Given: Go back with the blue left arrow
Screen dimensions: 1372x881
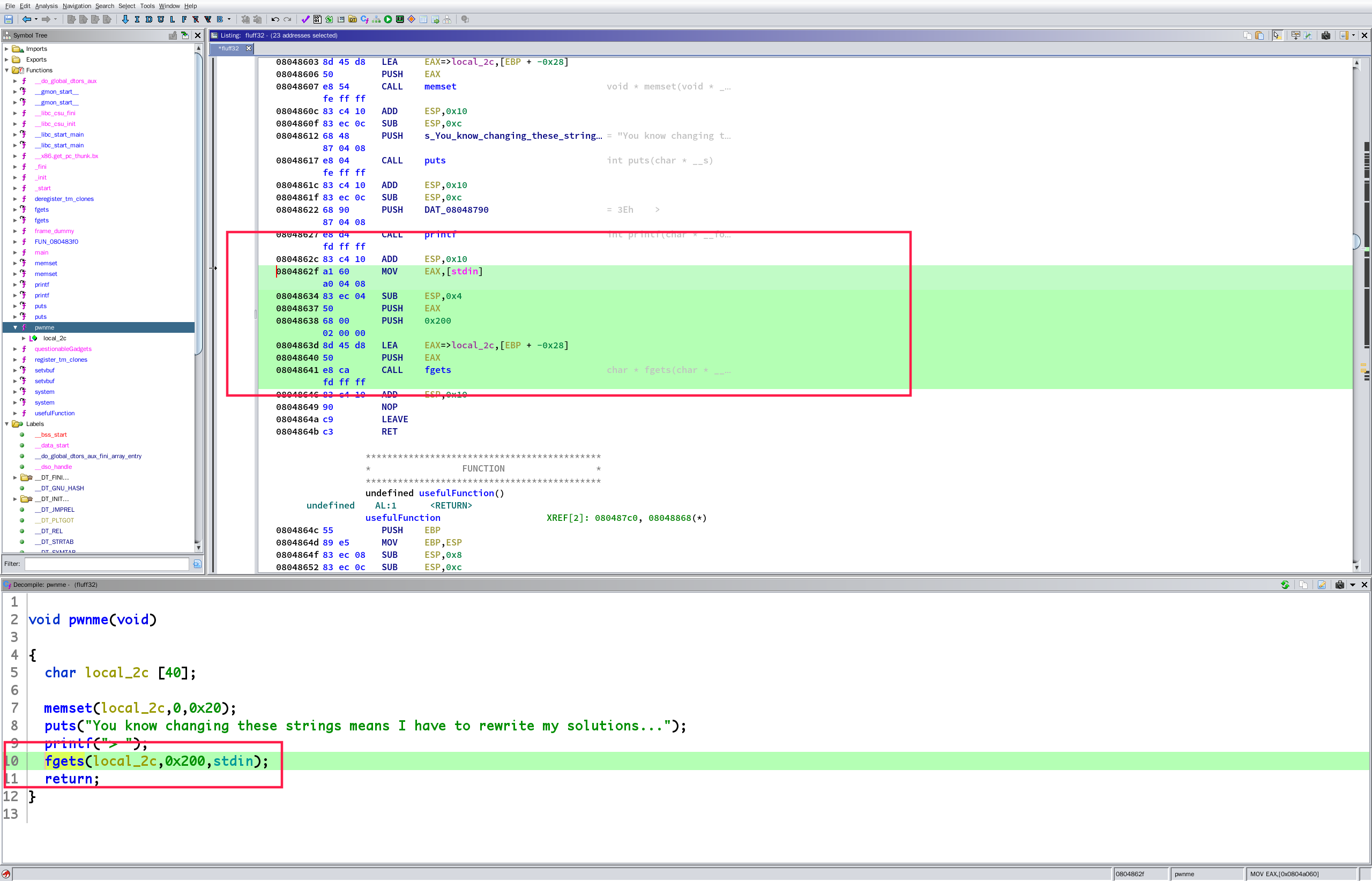Looking at the screenshot, I should (26, 19).
